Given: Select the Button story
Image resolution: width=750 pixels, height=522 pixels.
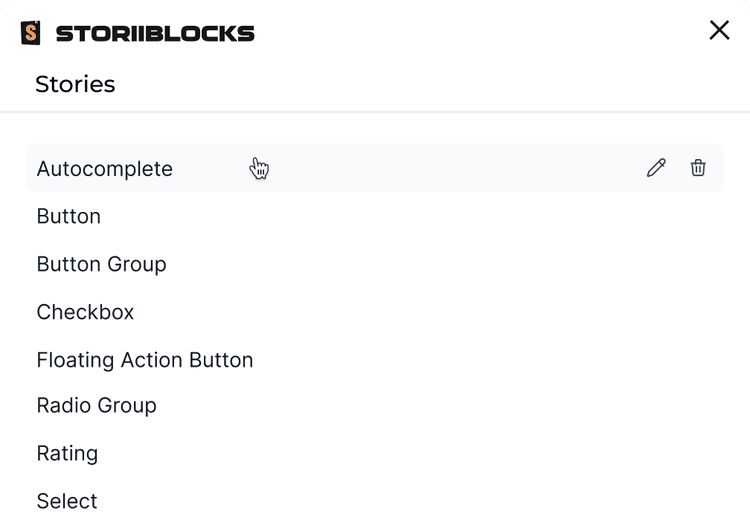Looking at the screenshot, I should click(69, 216).
